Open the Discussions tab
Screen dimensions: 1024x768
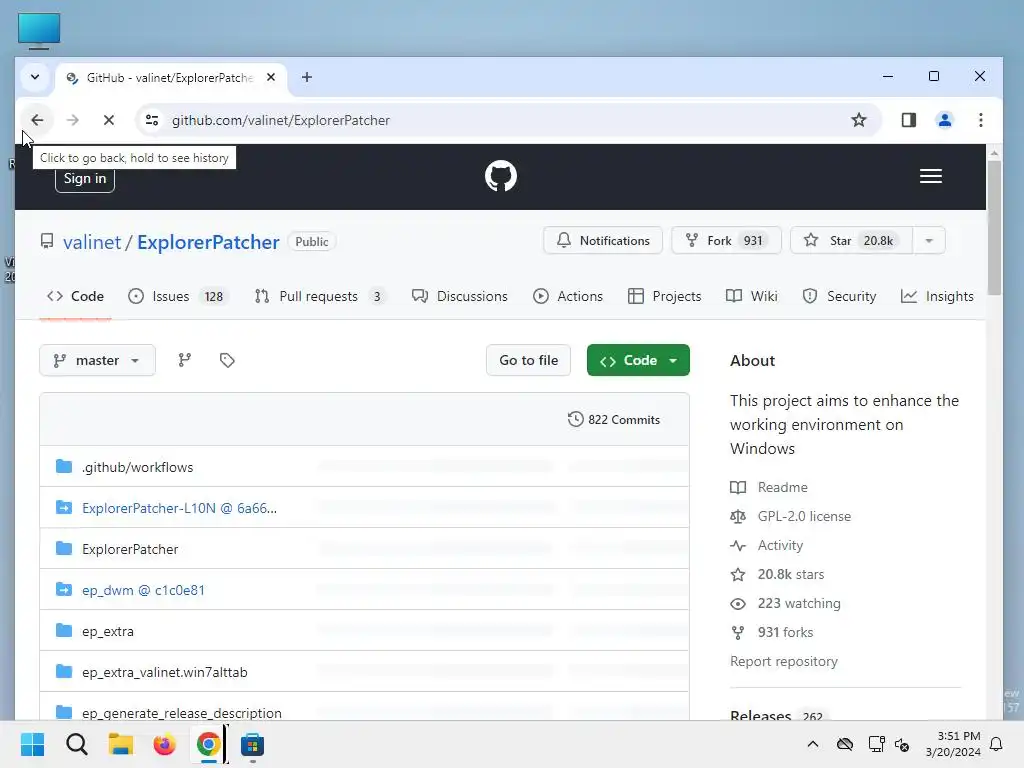coord(460,296)
